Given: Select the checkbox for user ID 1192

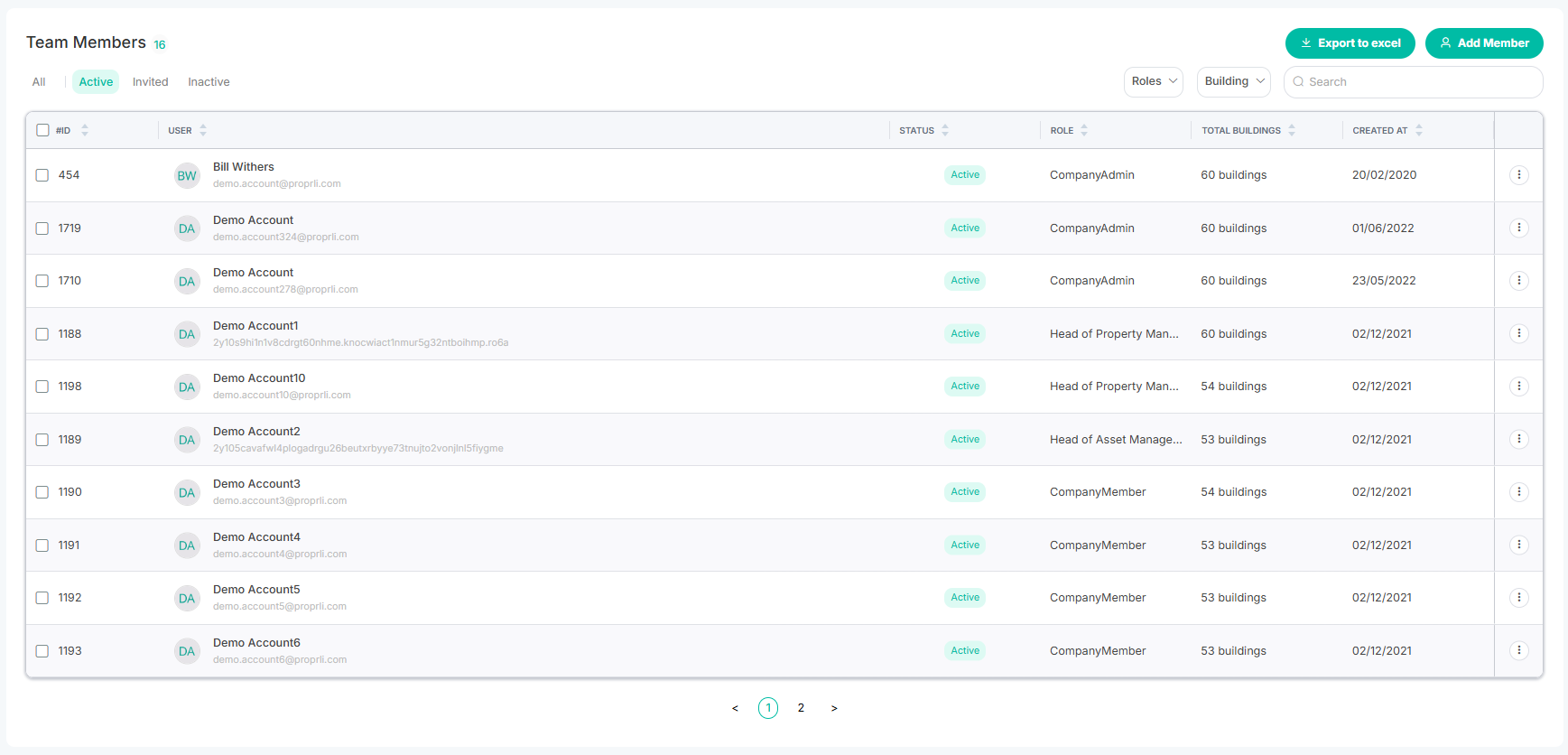Looking at the screenshot, I should tap(42, 598).
